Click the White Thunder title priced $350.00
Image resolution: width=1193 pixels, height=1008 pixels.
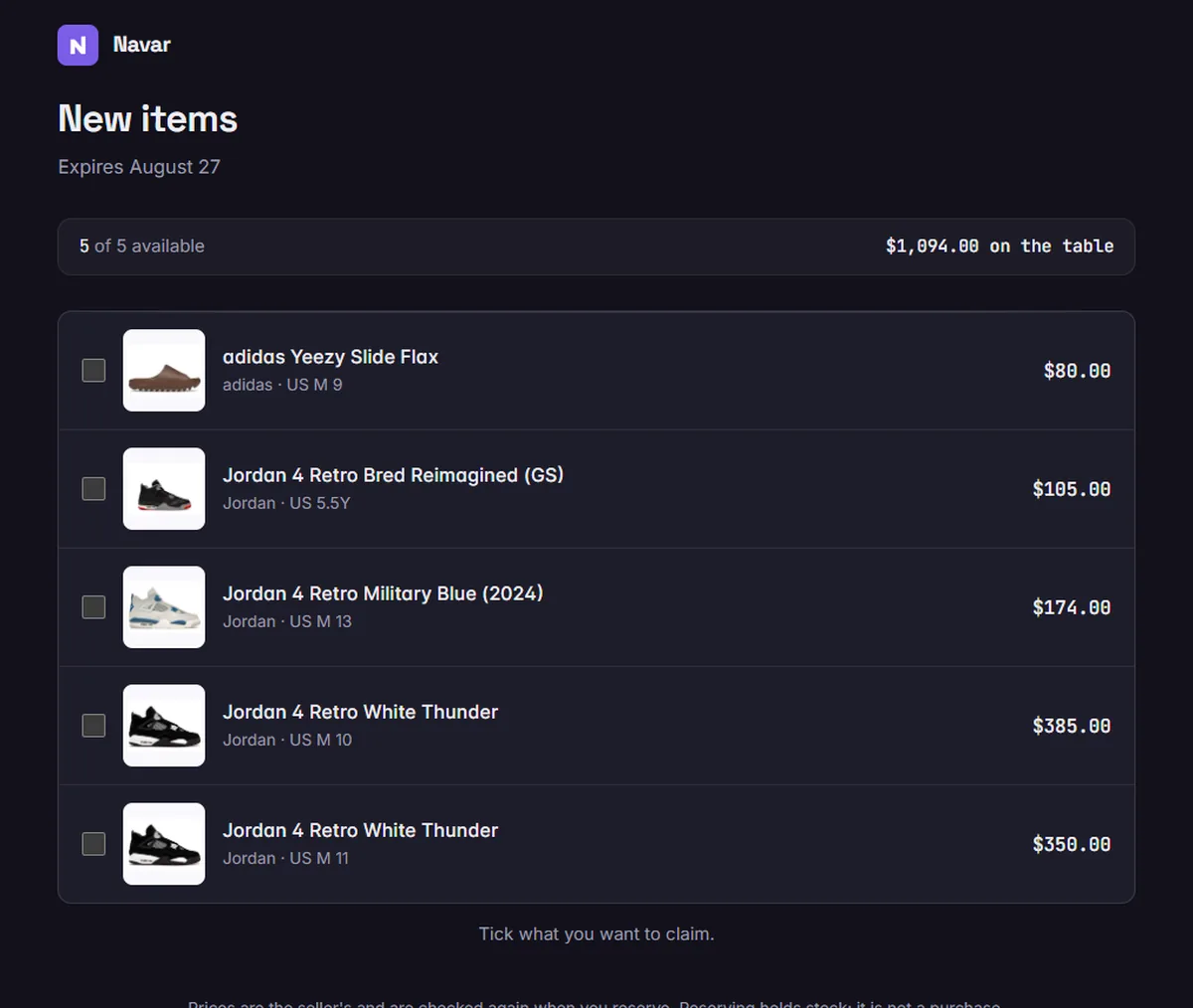click(x=360, y=830)
